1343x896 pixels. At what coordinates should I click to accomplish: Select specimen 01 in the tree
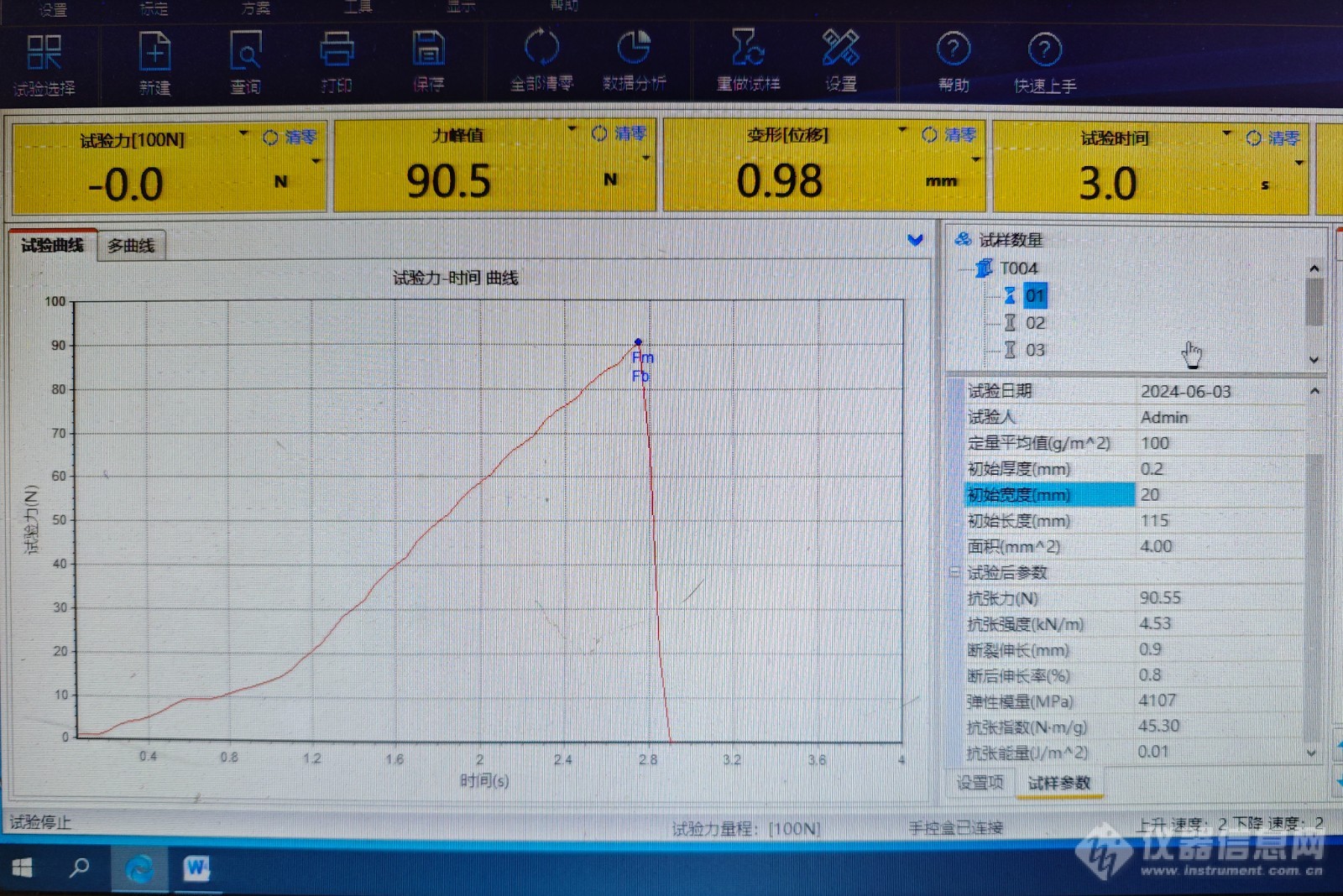click(1034, 295)
